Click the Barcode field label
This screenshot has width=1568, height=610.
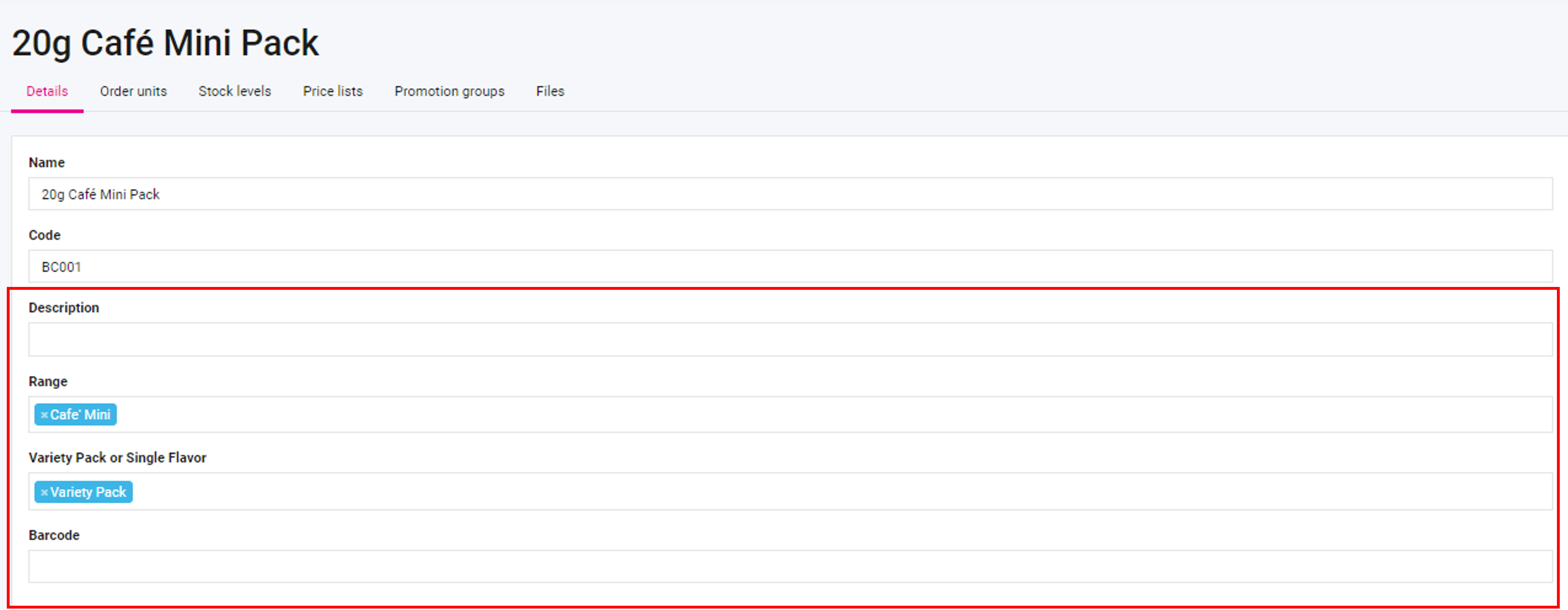[x=54, y=535]
